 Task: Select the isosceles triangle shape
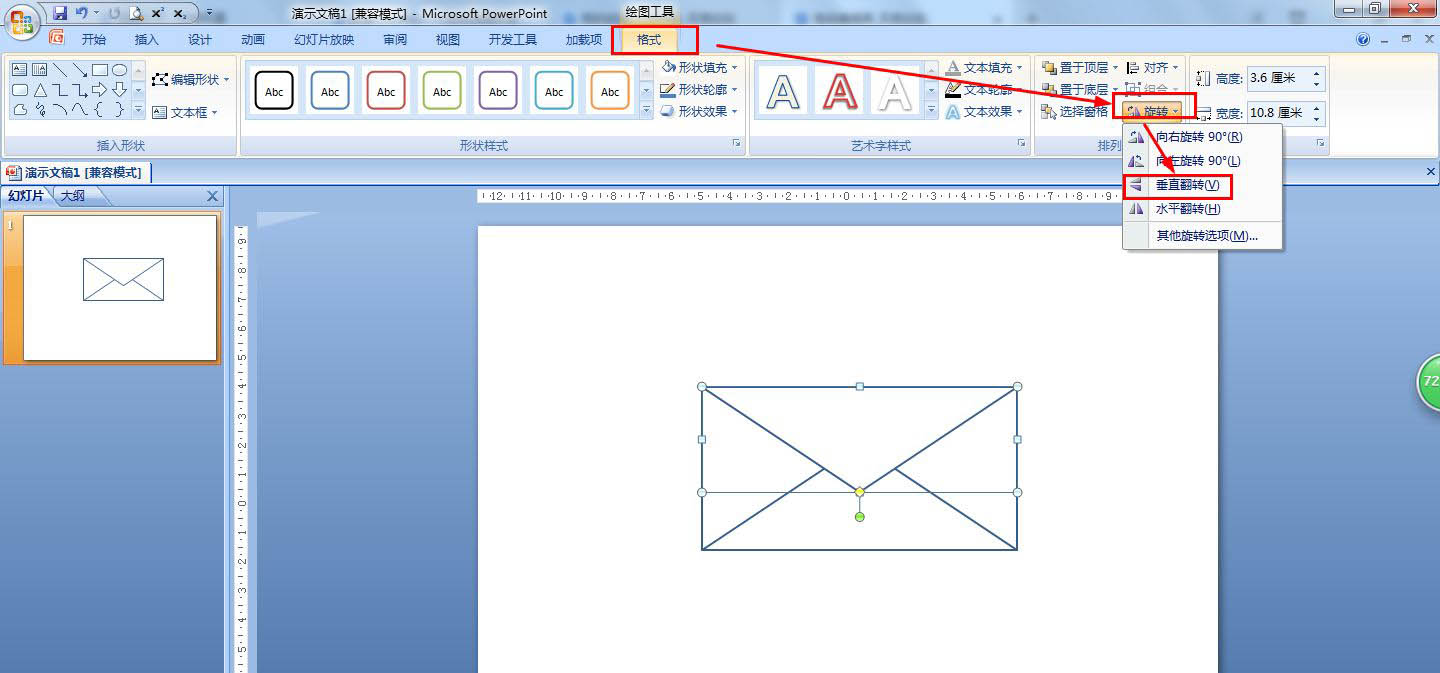(x=39, y=90)
